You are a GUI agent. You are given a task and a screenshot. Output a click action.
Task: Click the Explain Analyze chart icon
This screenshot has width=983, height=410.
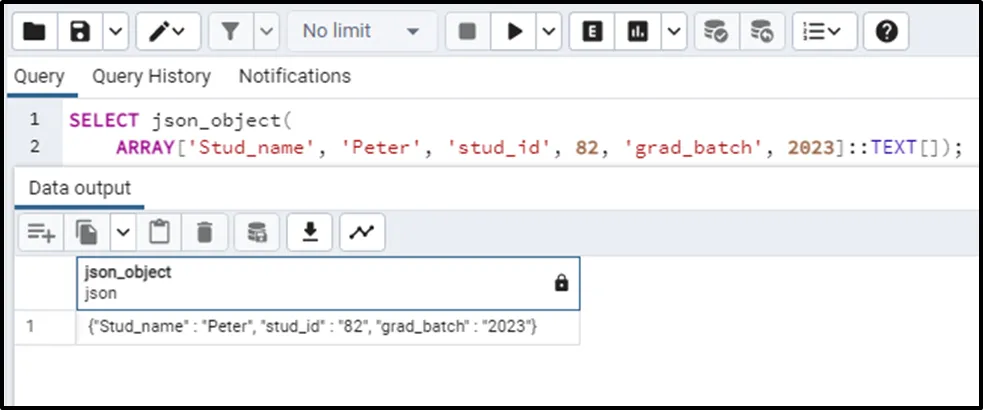click(x=637, y=32)
